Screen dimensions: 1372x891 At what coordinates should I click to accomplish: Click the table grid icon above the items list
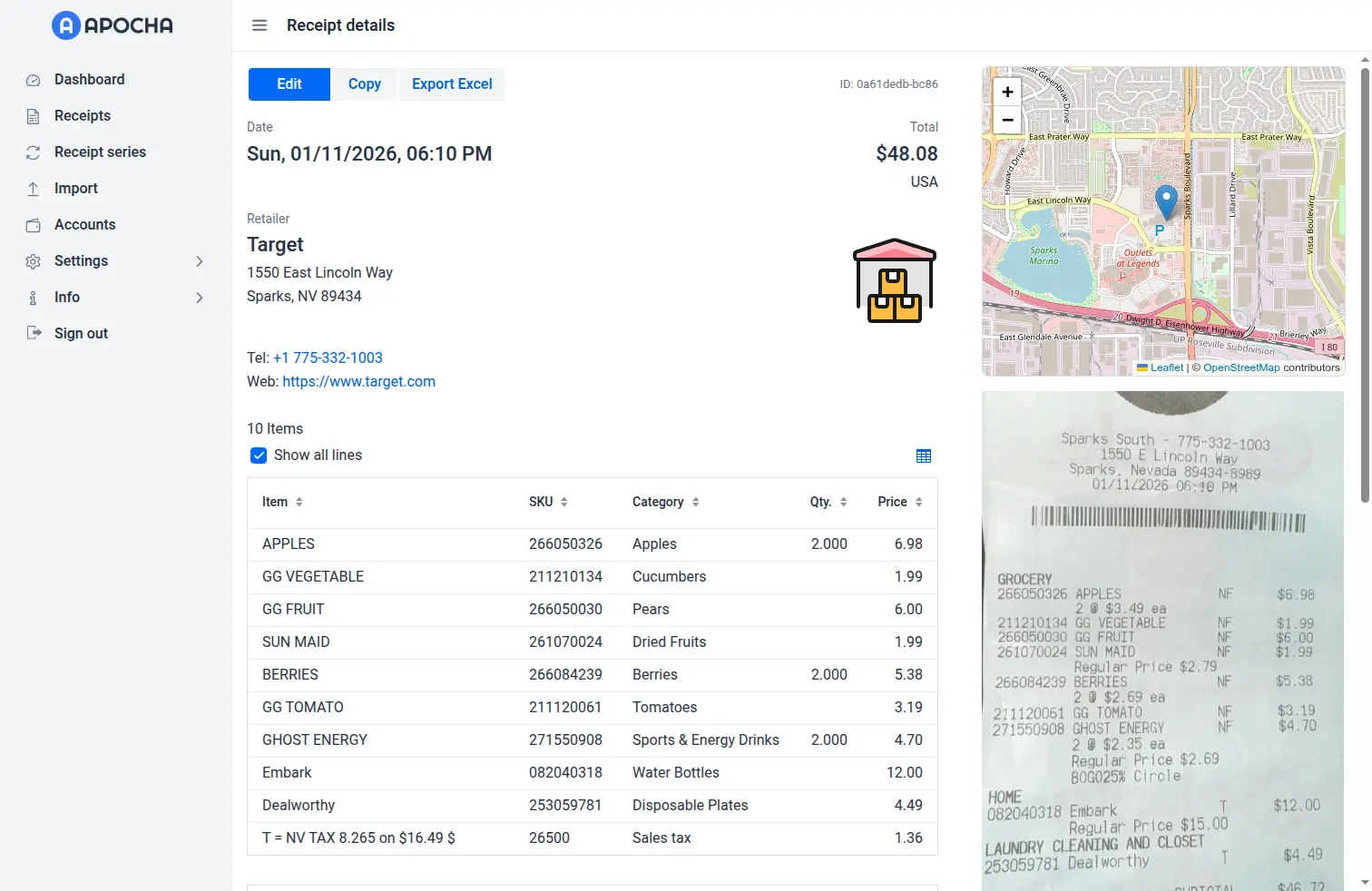tap(924, 455)
